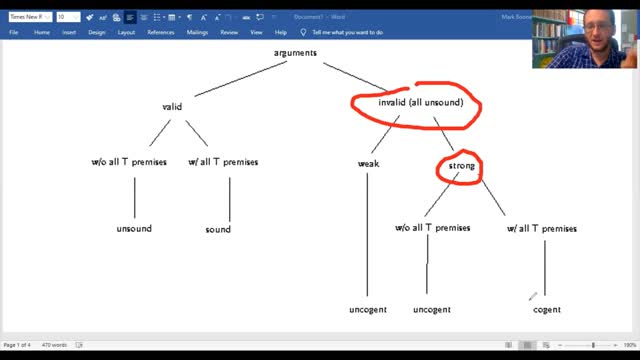Switch to the View tab
This screenshot has width=640, height=360.
pos(256,32)
